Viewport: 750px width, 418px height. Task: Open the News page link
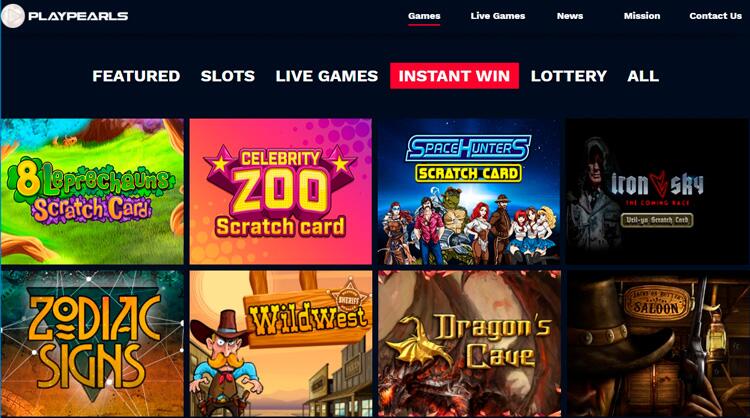tap(570, 16)
